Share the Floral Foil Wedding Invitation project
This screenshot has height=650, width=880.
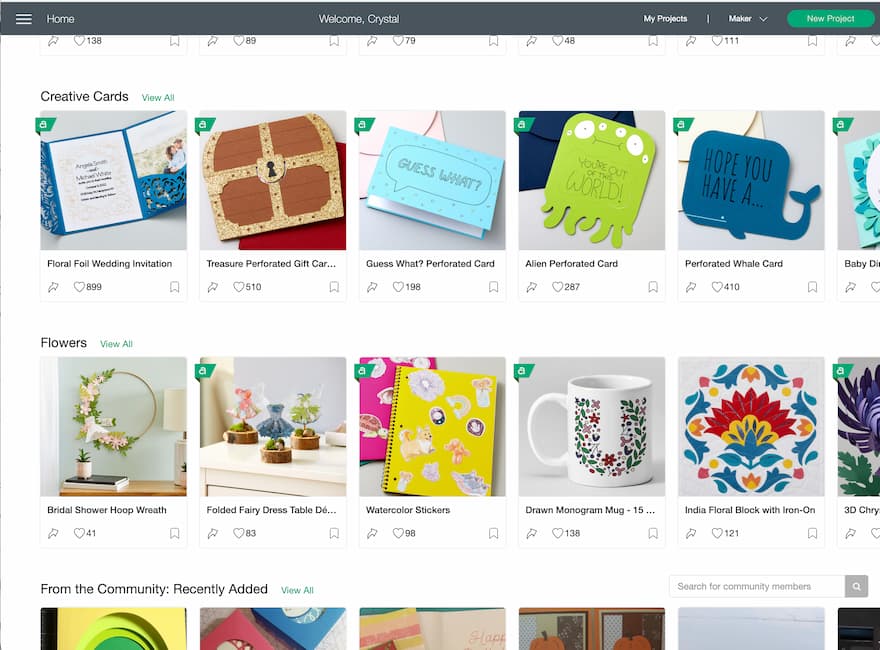tap(53, 287)
